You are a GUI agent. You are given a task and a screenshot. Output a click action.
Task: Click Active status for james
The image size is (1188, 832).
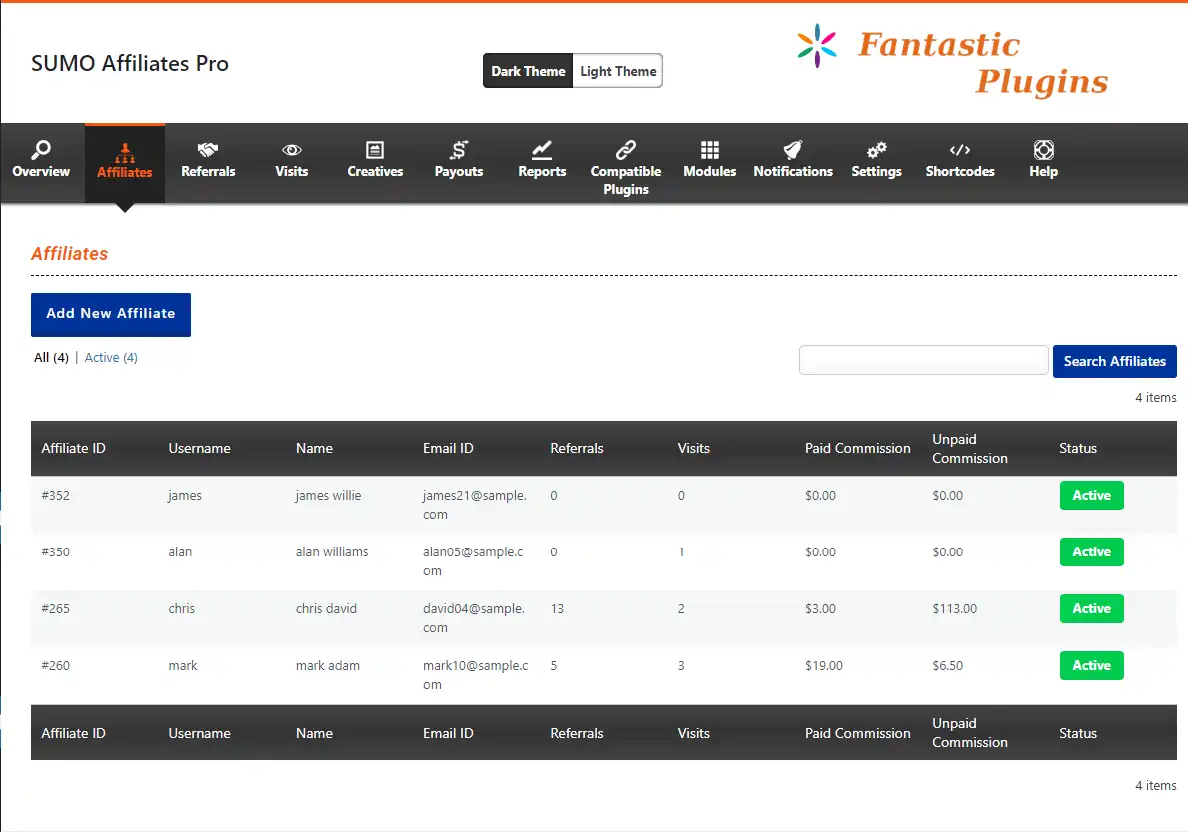click(1091, 496)
